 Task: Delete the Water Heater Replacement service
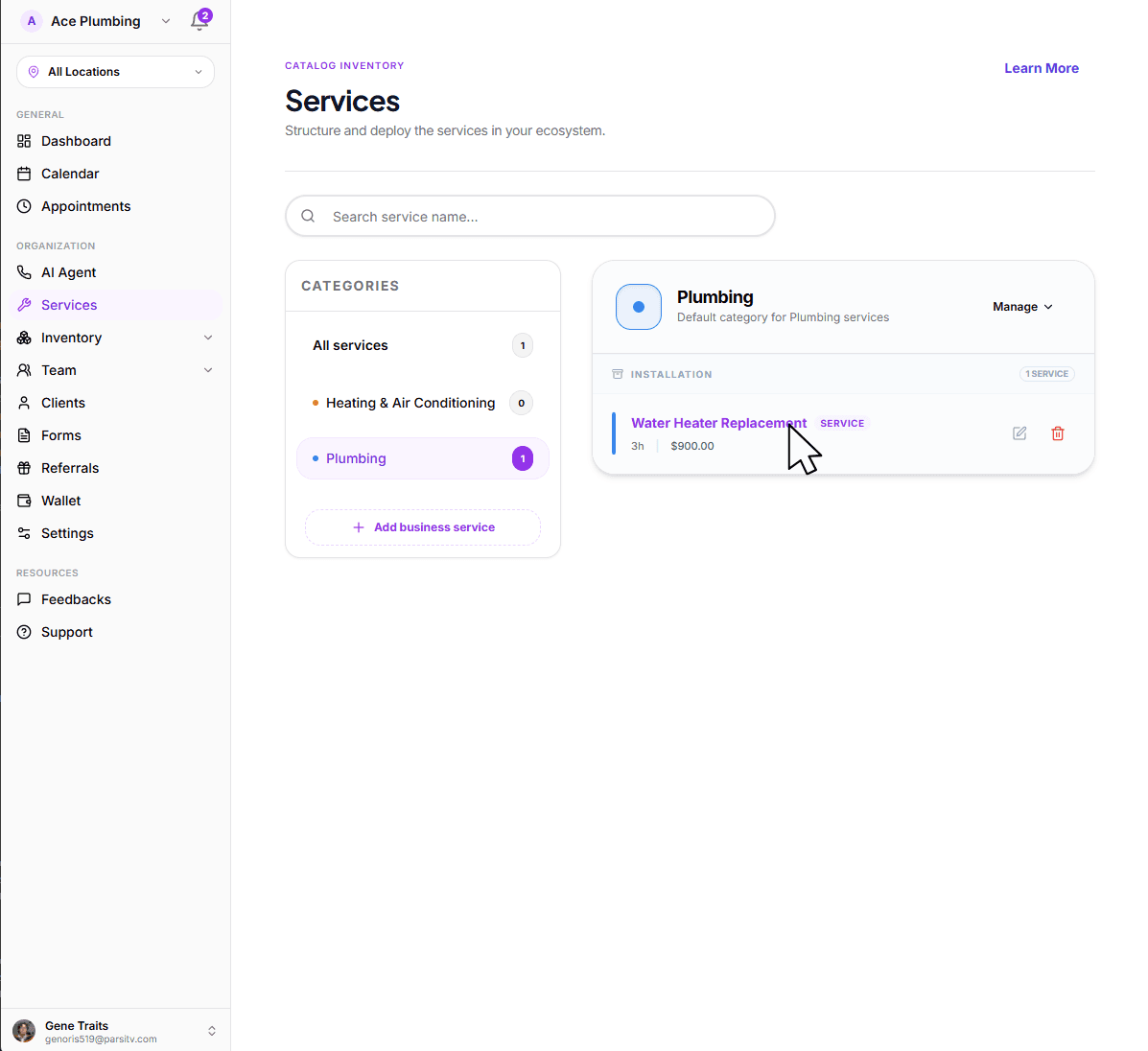pos(1058,433)
